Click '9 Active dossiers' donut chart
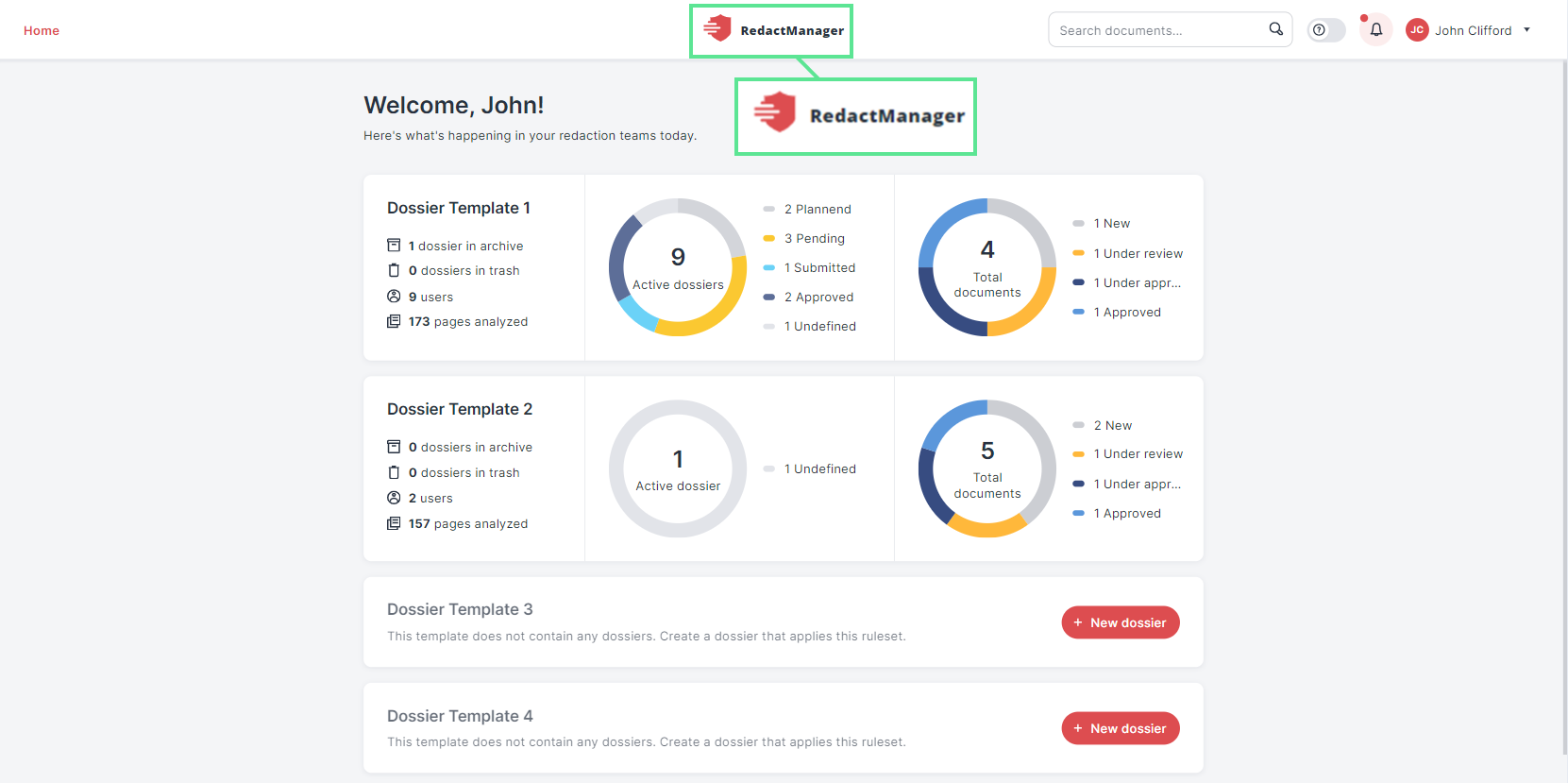Viewport: 1568px width, 783px height. pyautogui.click(x=678, y=267)
